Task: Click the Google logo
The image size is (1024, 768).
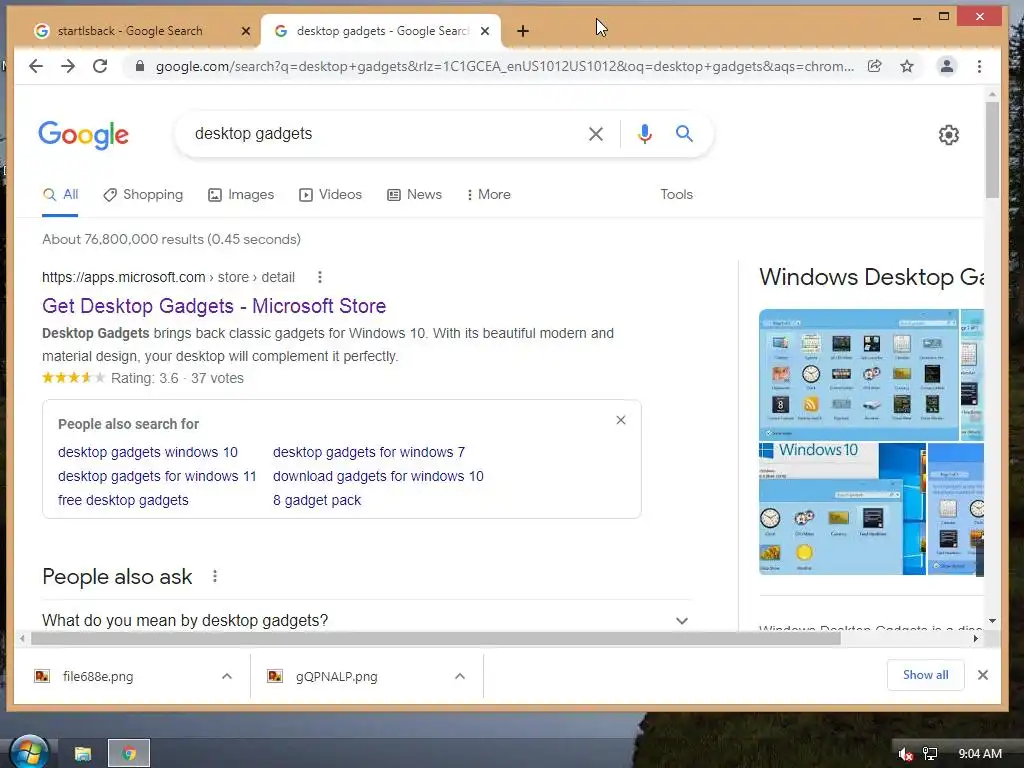Action: pos(83,135)
